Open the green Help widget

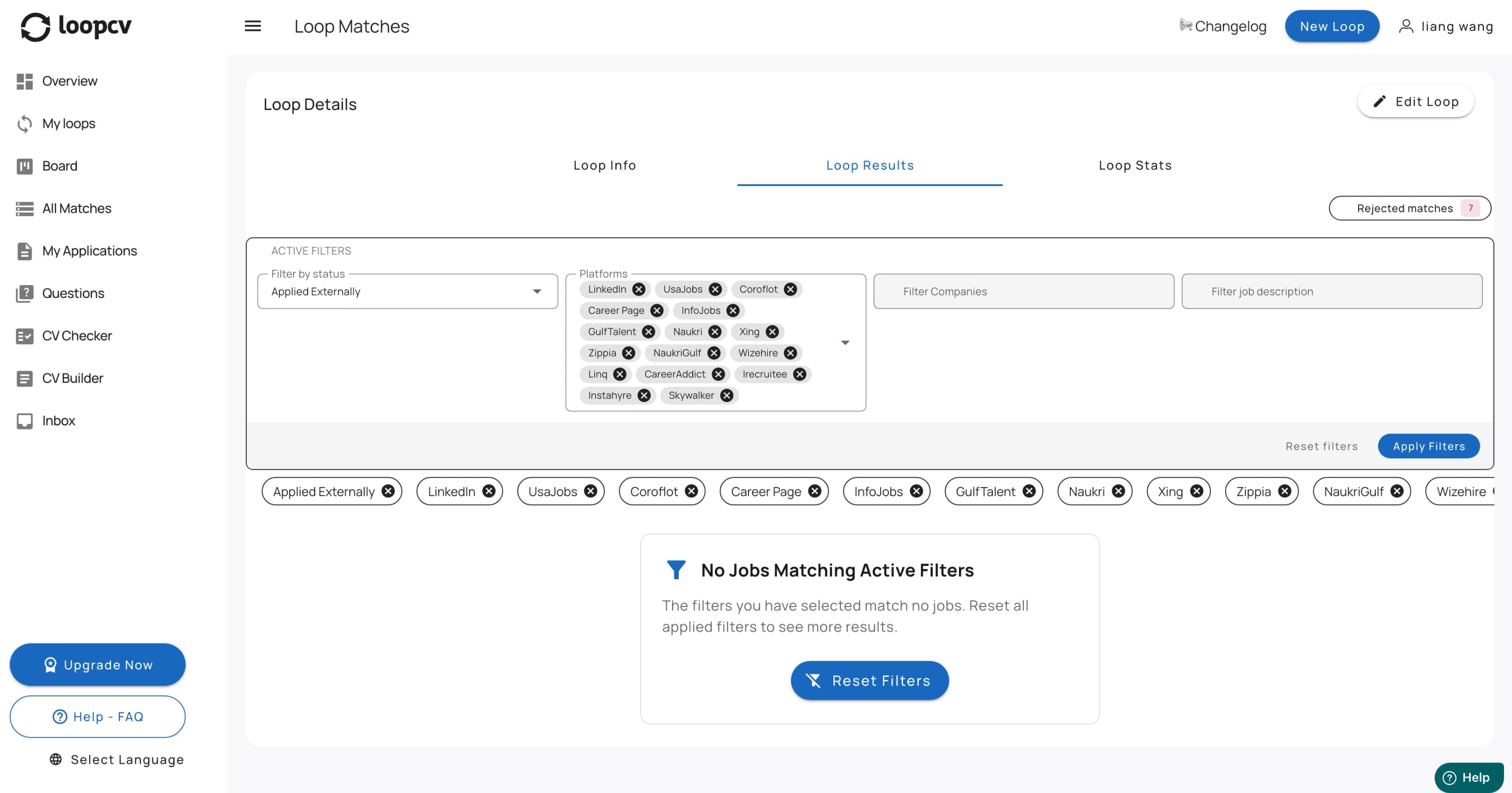click(1469, 777)
